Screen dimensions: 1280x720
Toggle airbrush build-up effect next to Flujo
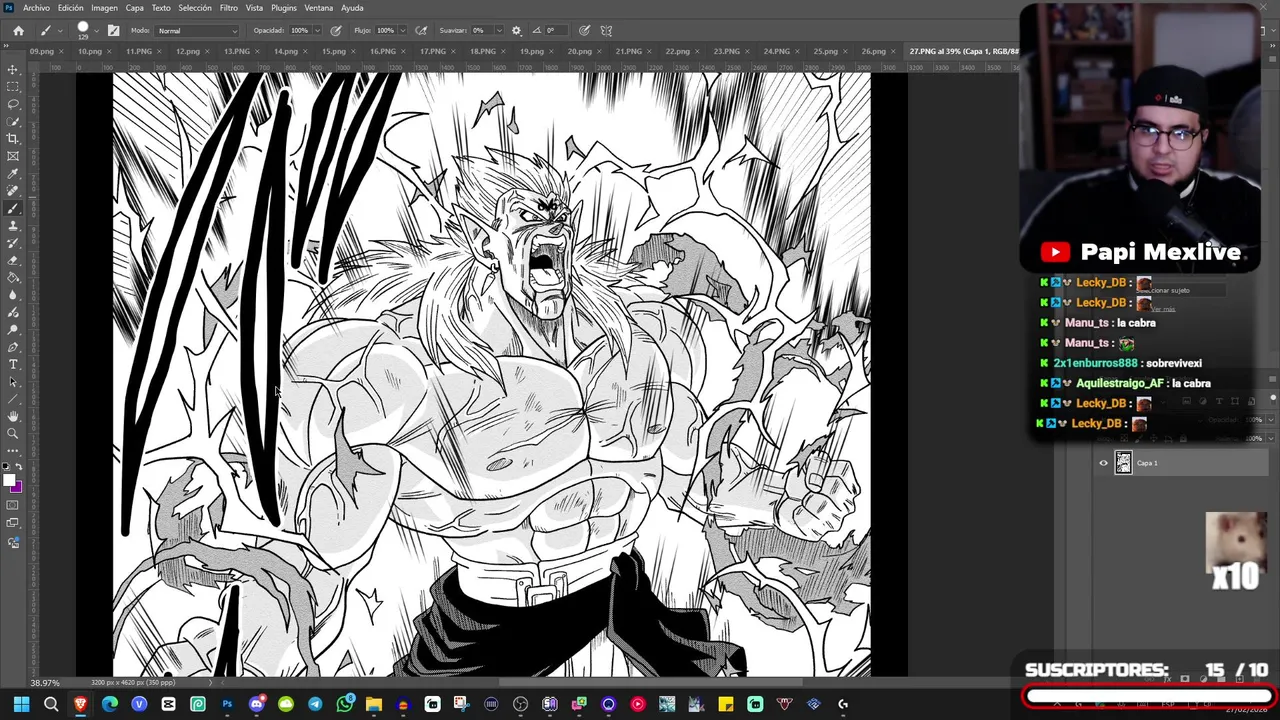[x=421, y=30]
